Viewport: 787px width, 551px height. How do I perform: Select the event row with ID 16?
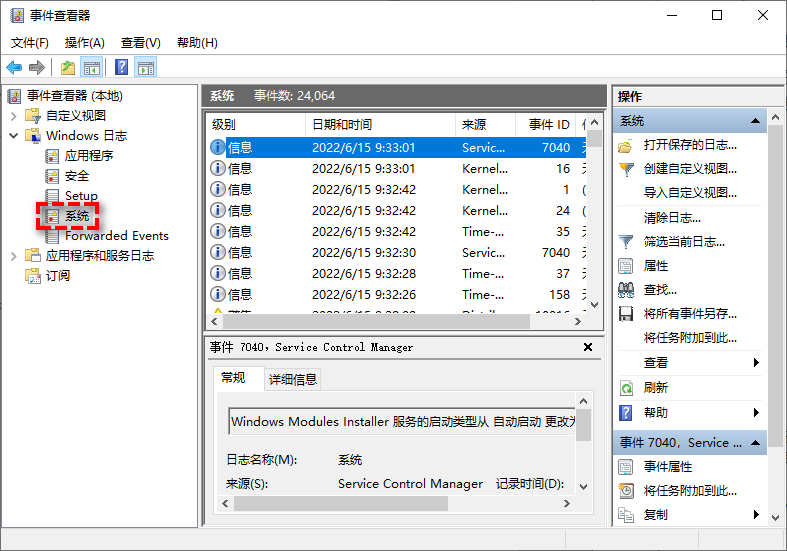[x=397, y=169]
